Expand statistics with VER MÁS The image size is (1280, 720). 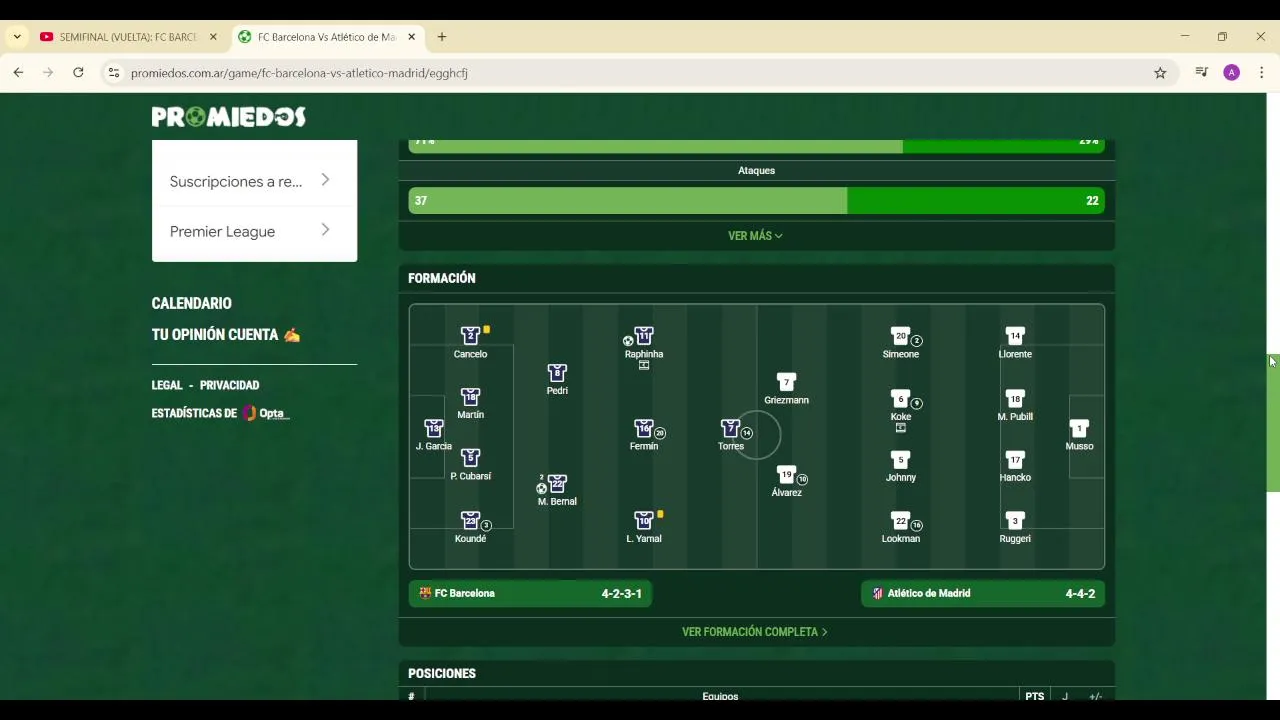[755, 236]
